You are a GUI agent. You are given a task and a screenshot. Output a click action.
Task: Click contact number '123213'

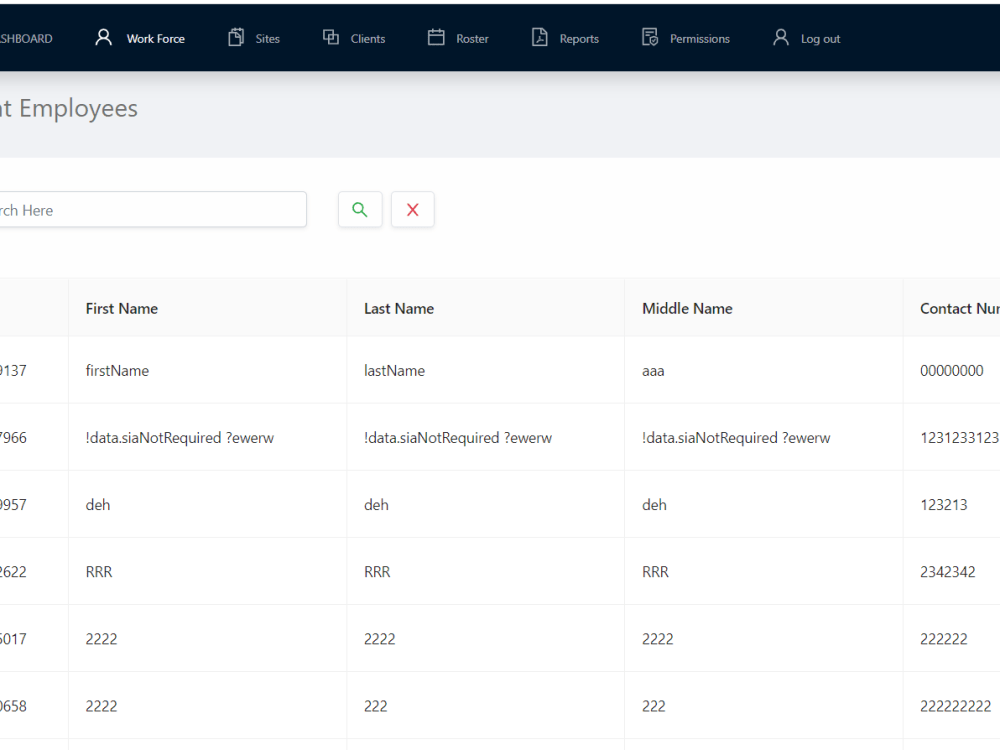coord(943,504)
